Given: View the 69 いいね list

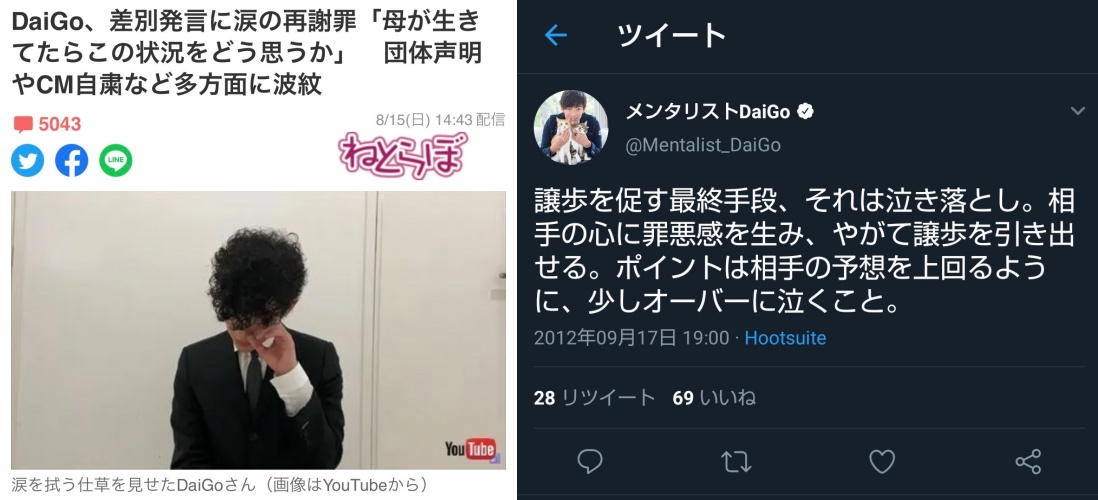Looking at the screenshot, I should point(714,398).
